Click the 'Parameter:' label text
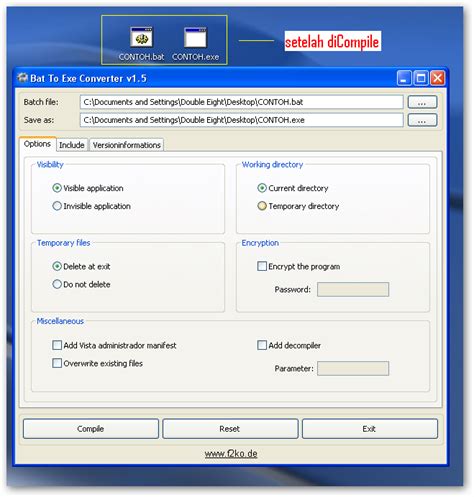This screenshot has height=497, width=474. (294, 368)
